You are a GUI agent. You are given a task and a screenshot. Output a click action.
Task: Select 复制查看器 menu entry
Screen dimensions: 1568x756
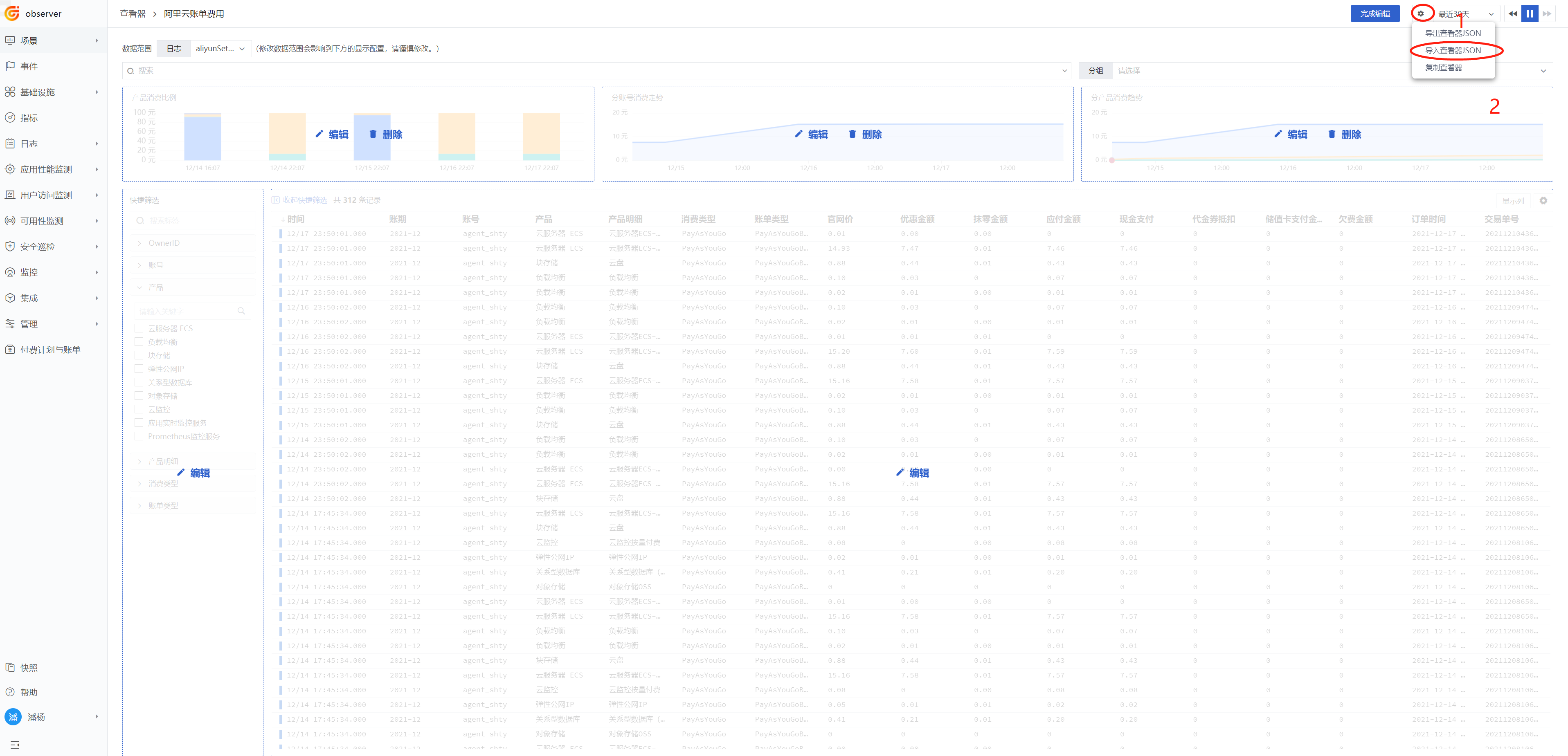pos(1443,67)
